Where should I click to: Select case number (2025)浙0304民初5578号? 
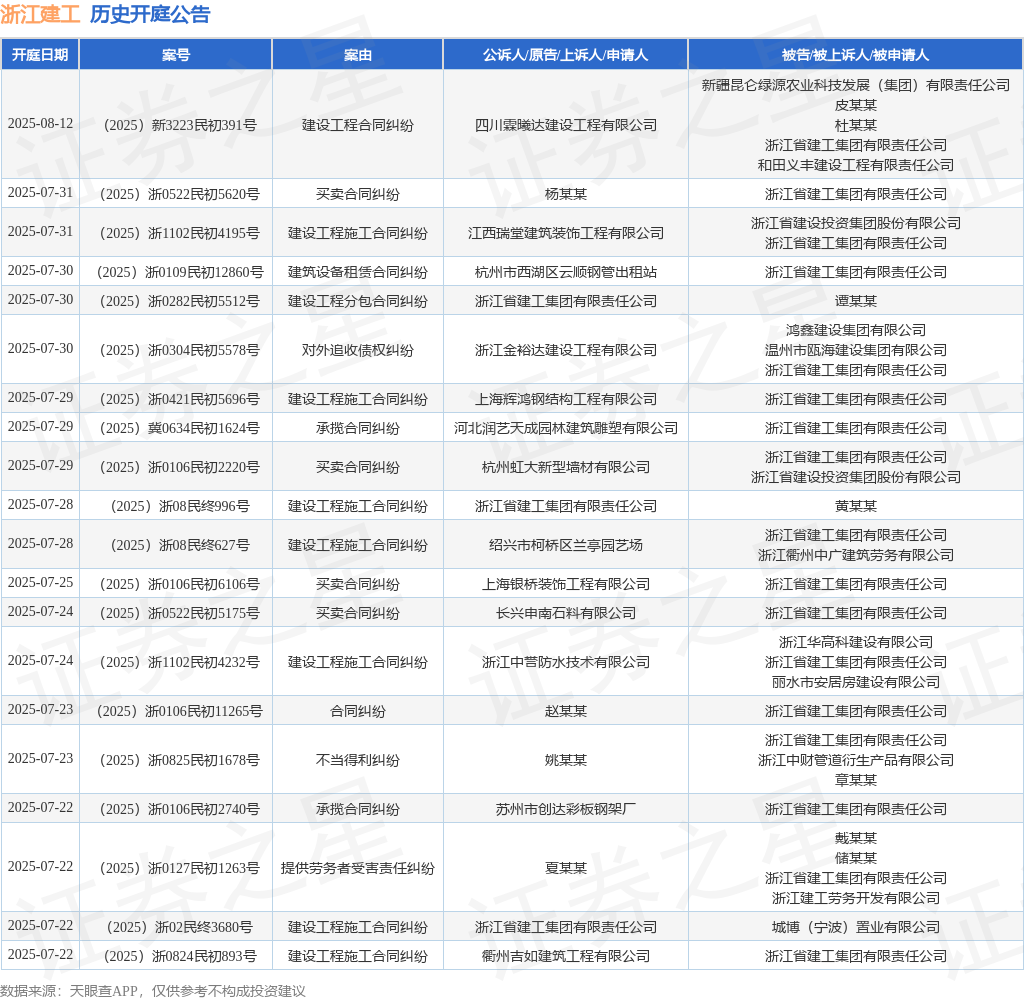[180, 350]
